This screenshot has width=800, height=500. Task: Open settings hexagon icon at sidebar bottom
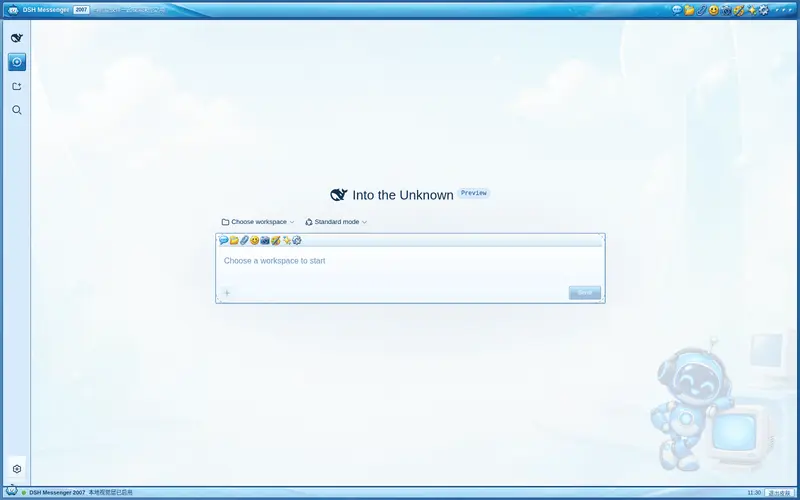pos(17,469)
